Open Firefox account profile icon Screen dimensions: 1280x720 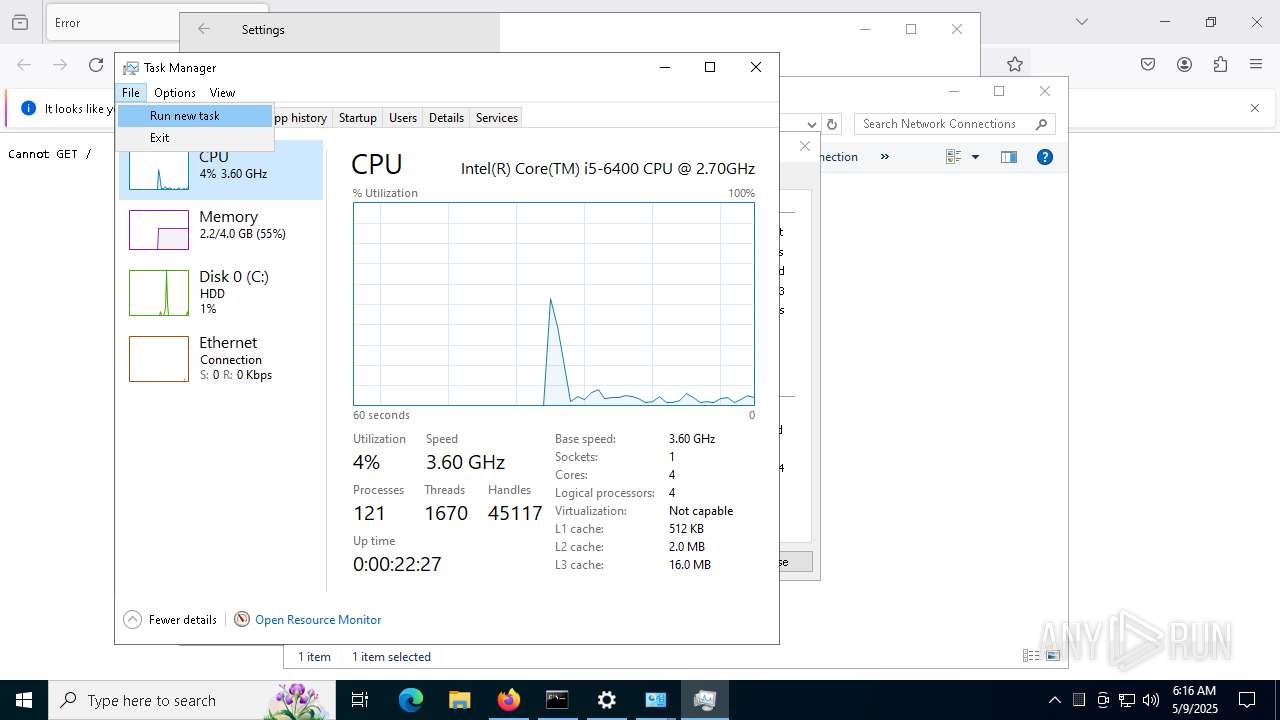tap(1184, 64)
